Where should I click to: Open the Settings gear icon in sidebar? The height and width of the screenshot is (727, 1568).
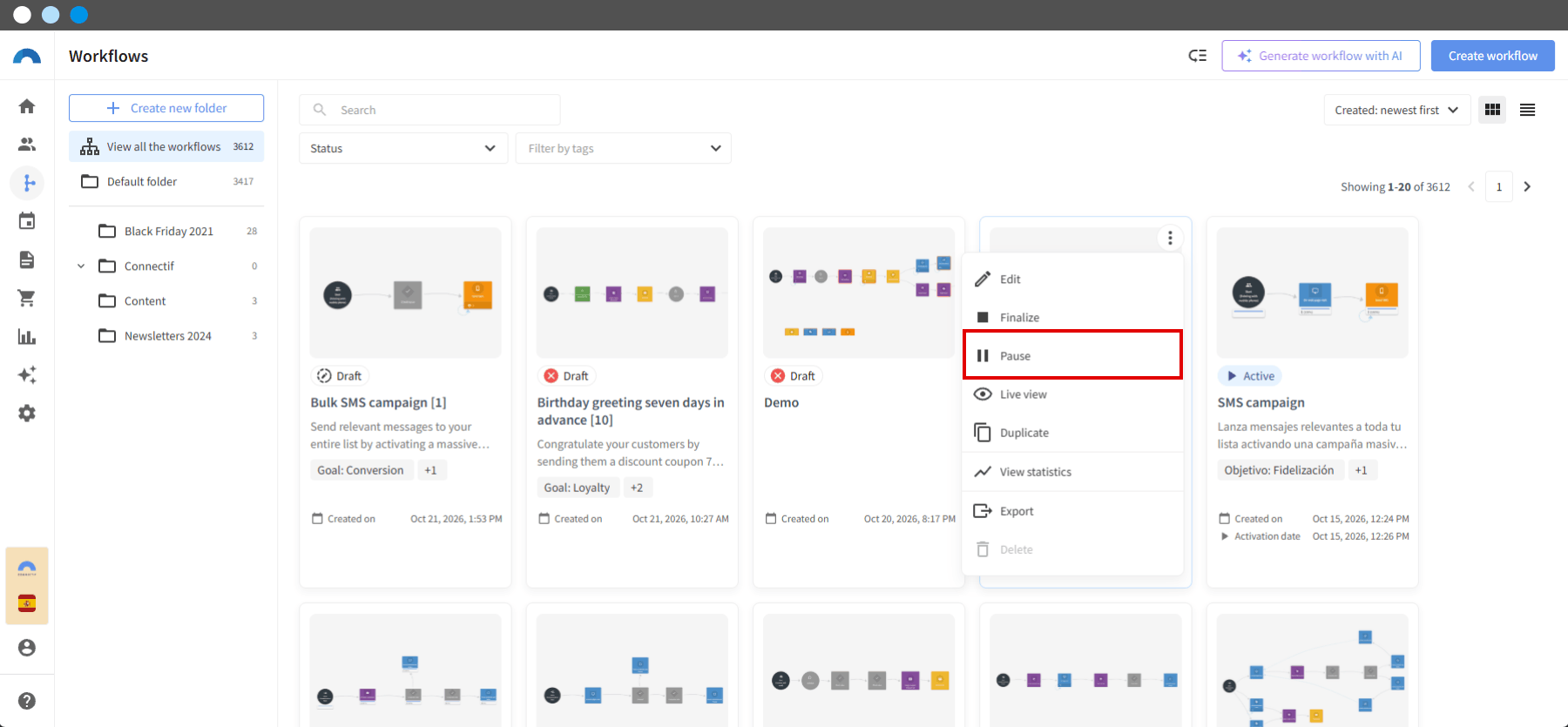coord(27,414)
